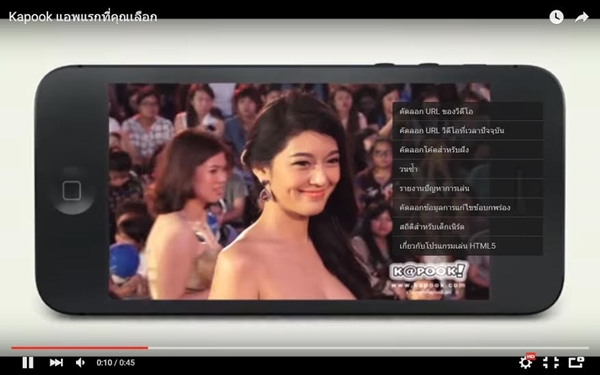Mute the video with the speaker icon
This screenshot has height=375, width=600.
[x=80, y=362]
